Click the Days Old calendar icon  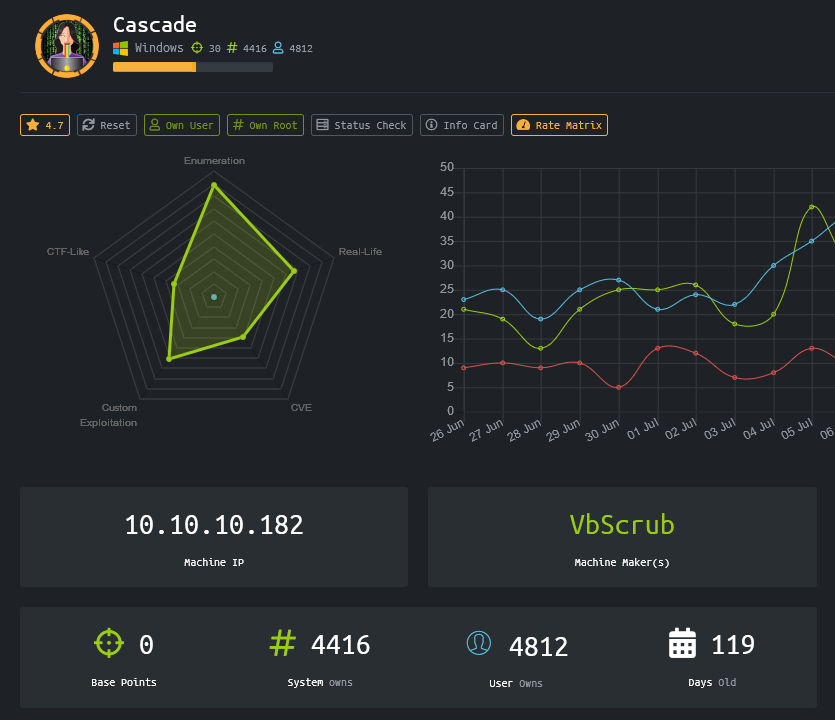click(x=682, y=643)
